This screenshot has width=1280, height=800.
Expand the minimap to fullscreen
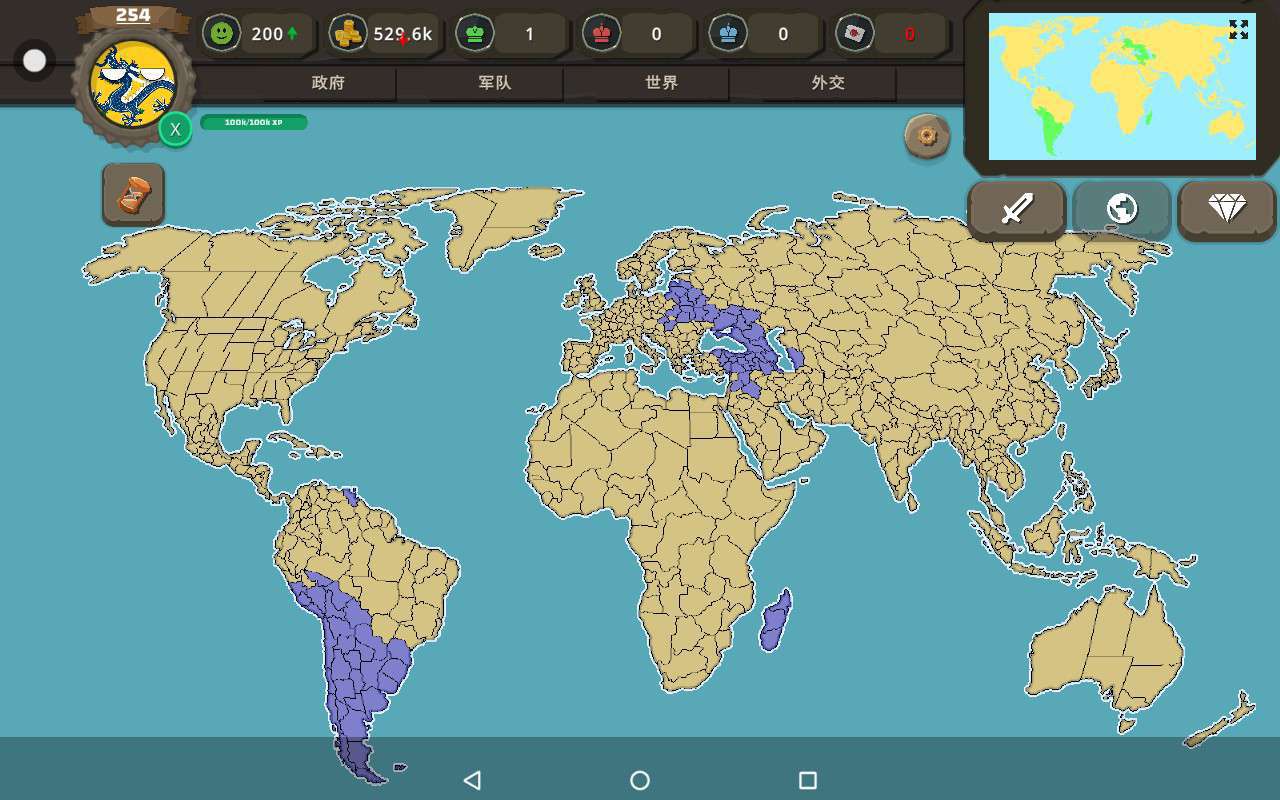1239,30
